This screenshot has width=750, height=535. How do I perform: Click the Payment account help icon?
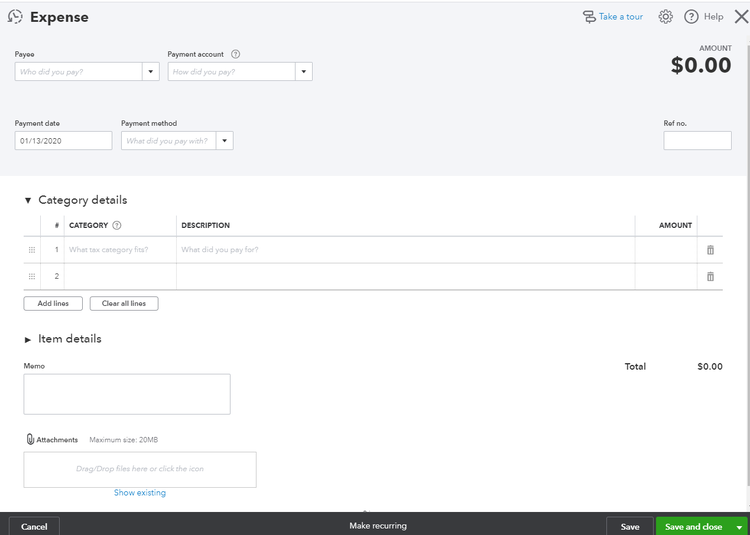[x=235, y=54]
